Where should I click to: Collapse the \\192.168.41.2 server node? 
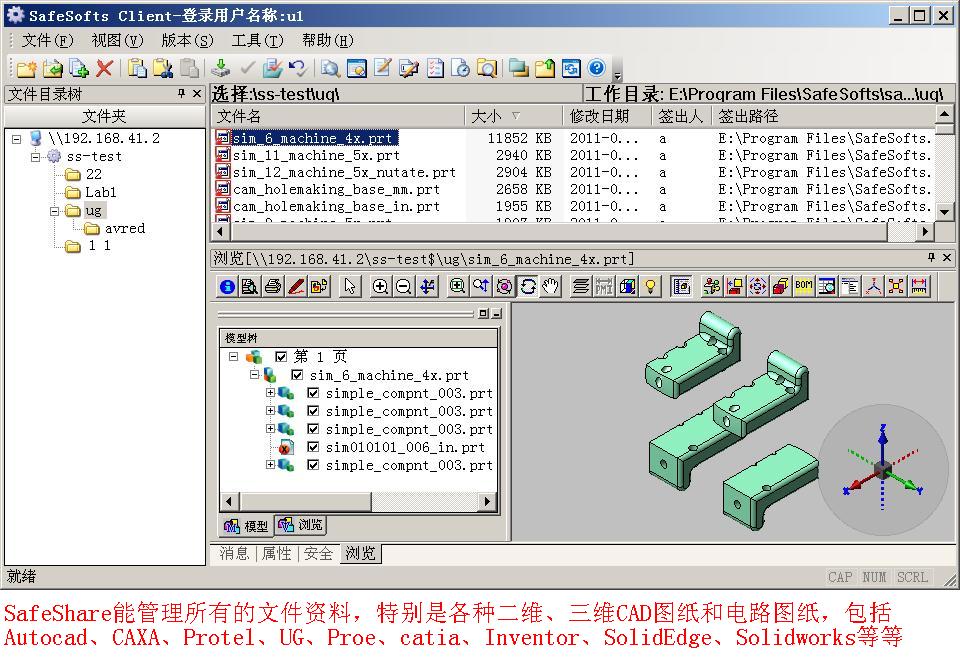point(17,139)
